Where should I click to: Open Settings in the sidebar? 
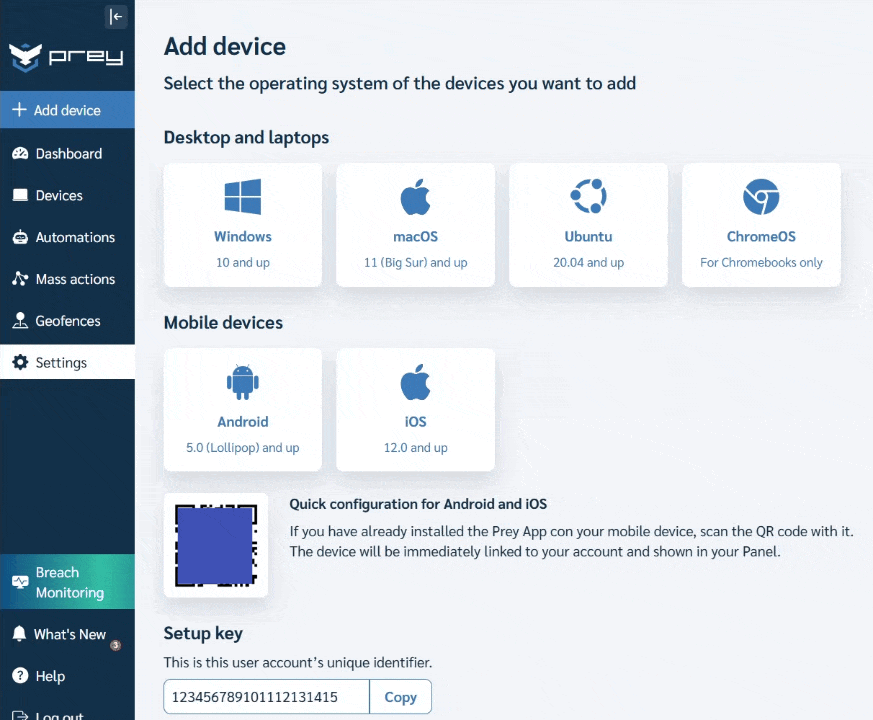pos(67,362)
